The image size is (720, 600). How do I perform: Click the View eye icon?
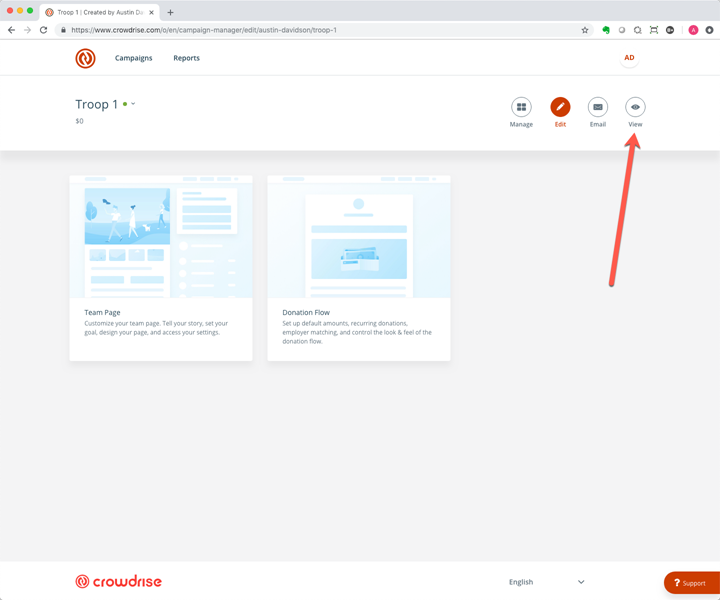(635, 107)
